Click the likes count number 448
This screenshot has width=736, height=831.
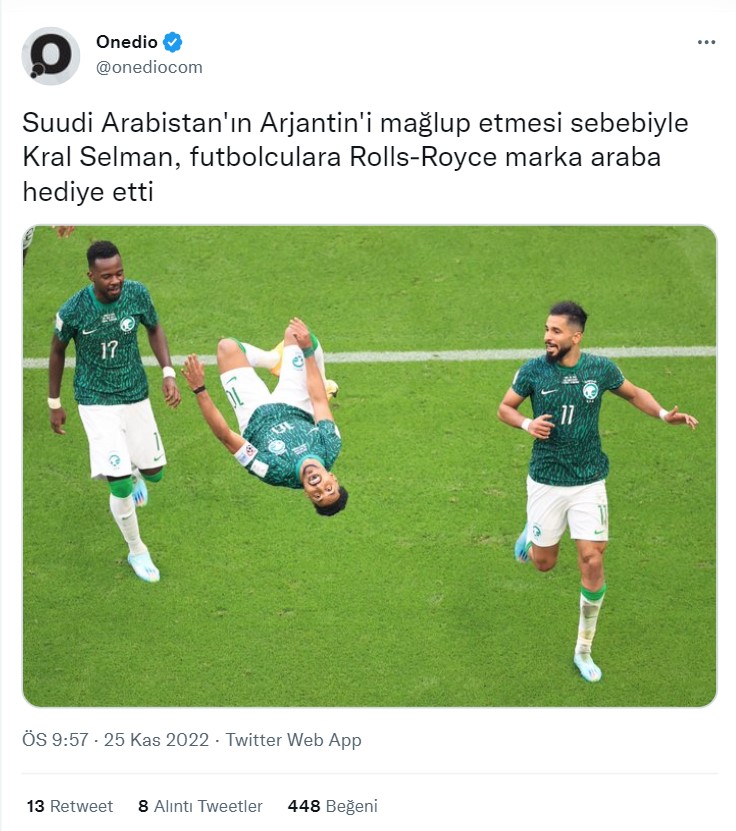click(304, 806)
